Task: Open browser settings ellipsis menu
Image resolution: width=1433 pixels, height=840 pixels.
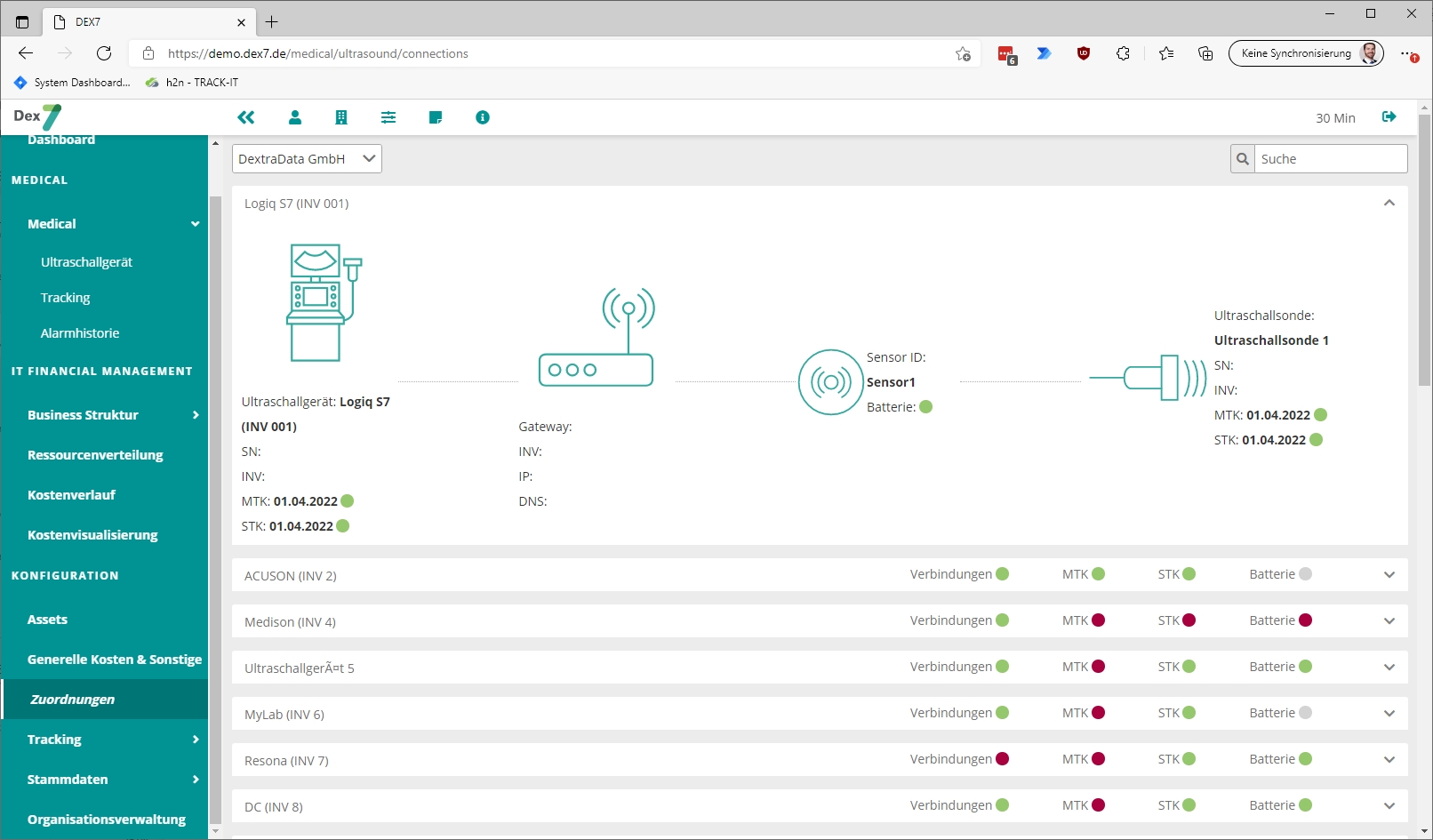Action: 1409,54
